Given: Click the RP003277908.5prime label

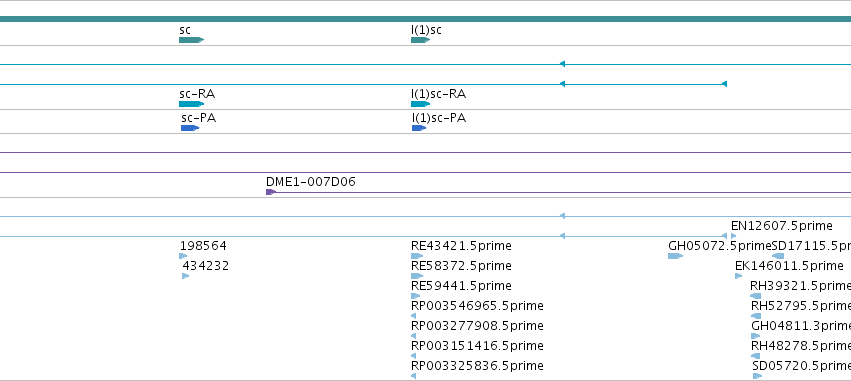Looking at the screenshot, I should [x=477, y=326].
